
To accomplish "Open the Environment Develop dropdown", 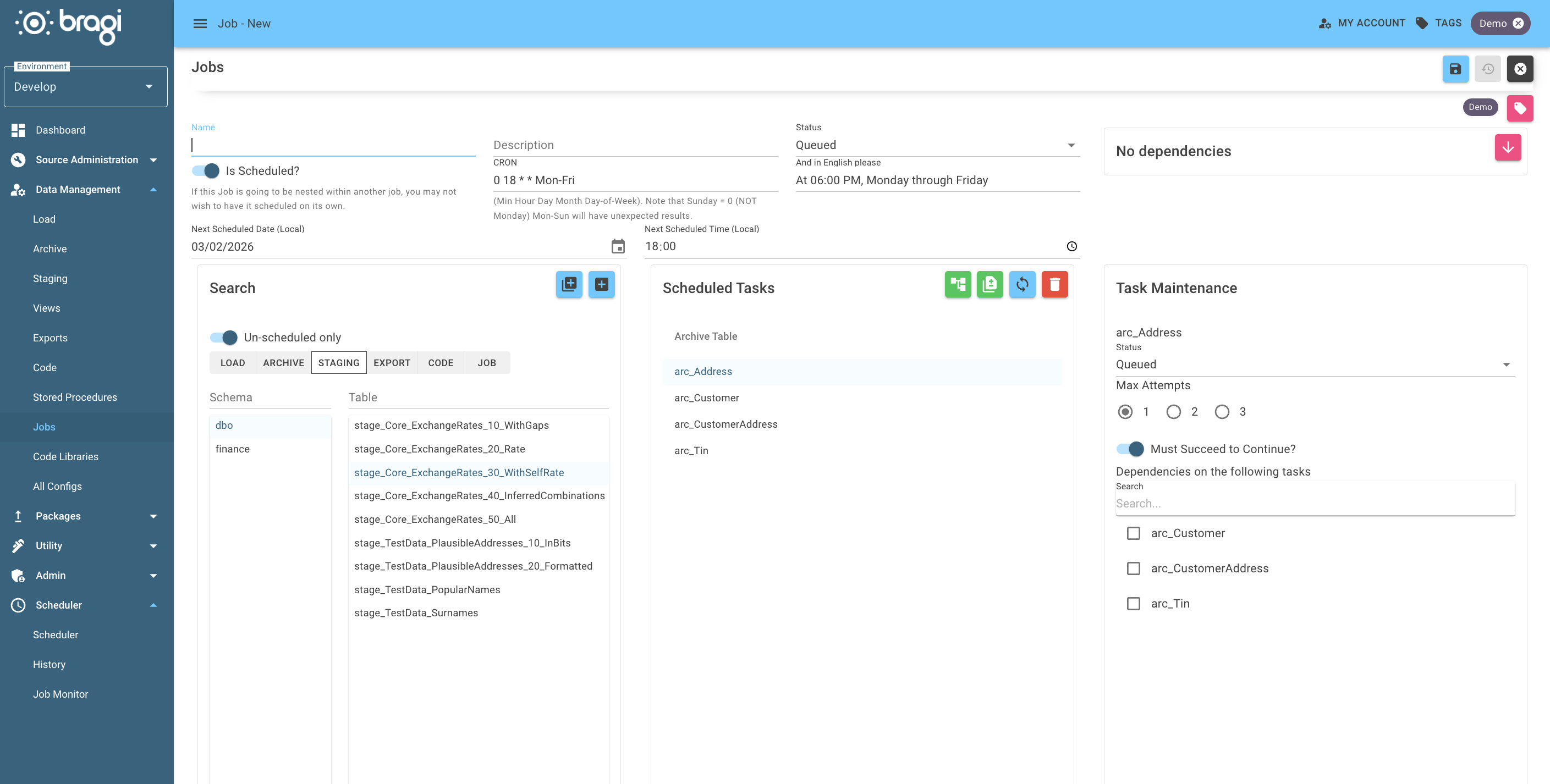I will (85, 86).
